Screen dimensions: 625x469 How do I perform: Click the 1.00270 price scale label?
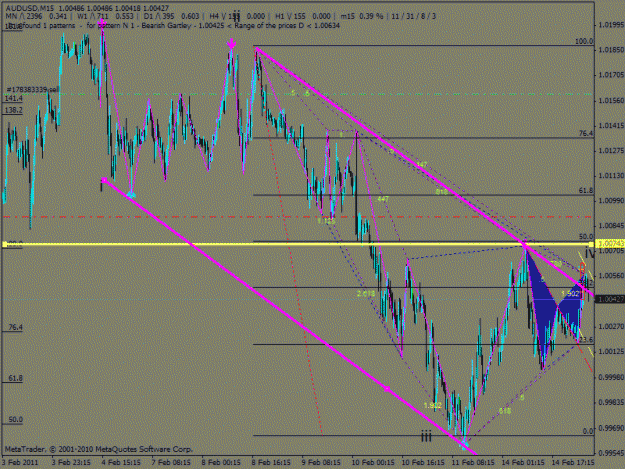611,327
